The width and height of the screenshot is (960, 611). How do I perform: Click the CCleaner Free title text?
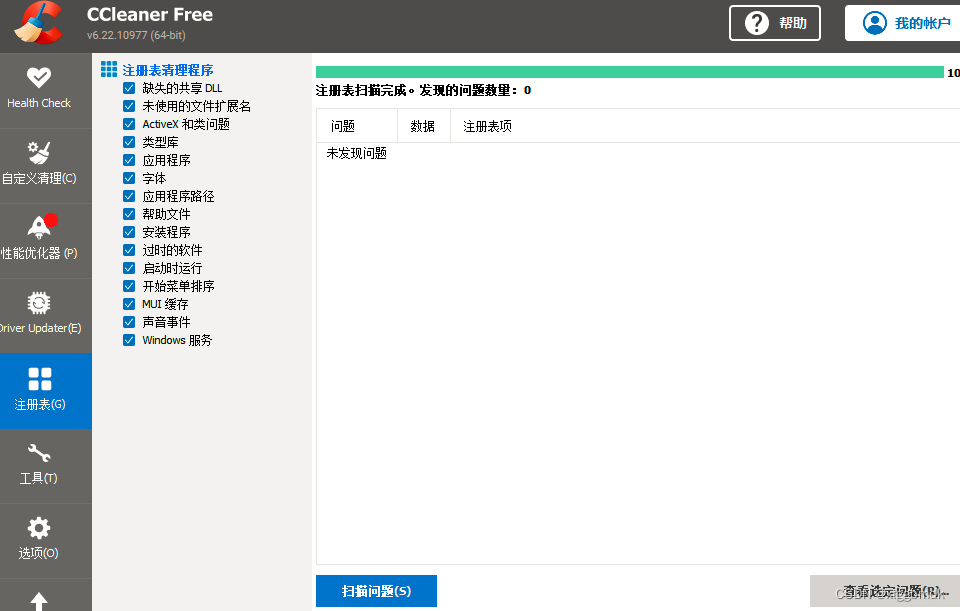point(150,15)
